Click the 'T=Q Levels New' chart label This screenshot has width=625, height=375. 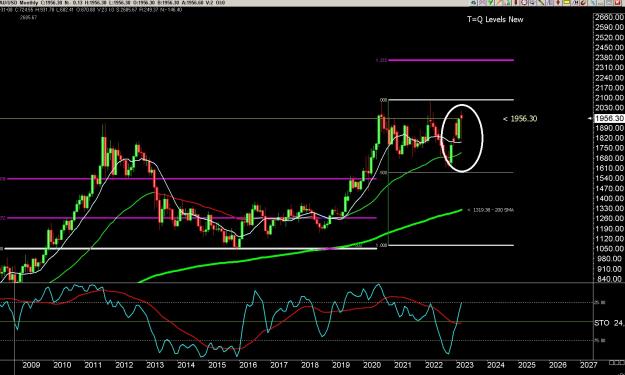pos(495,19)
